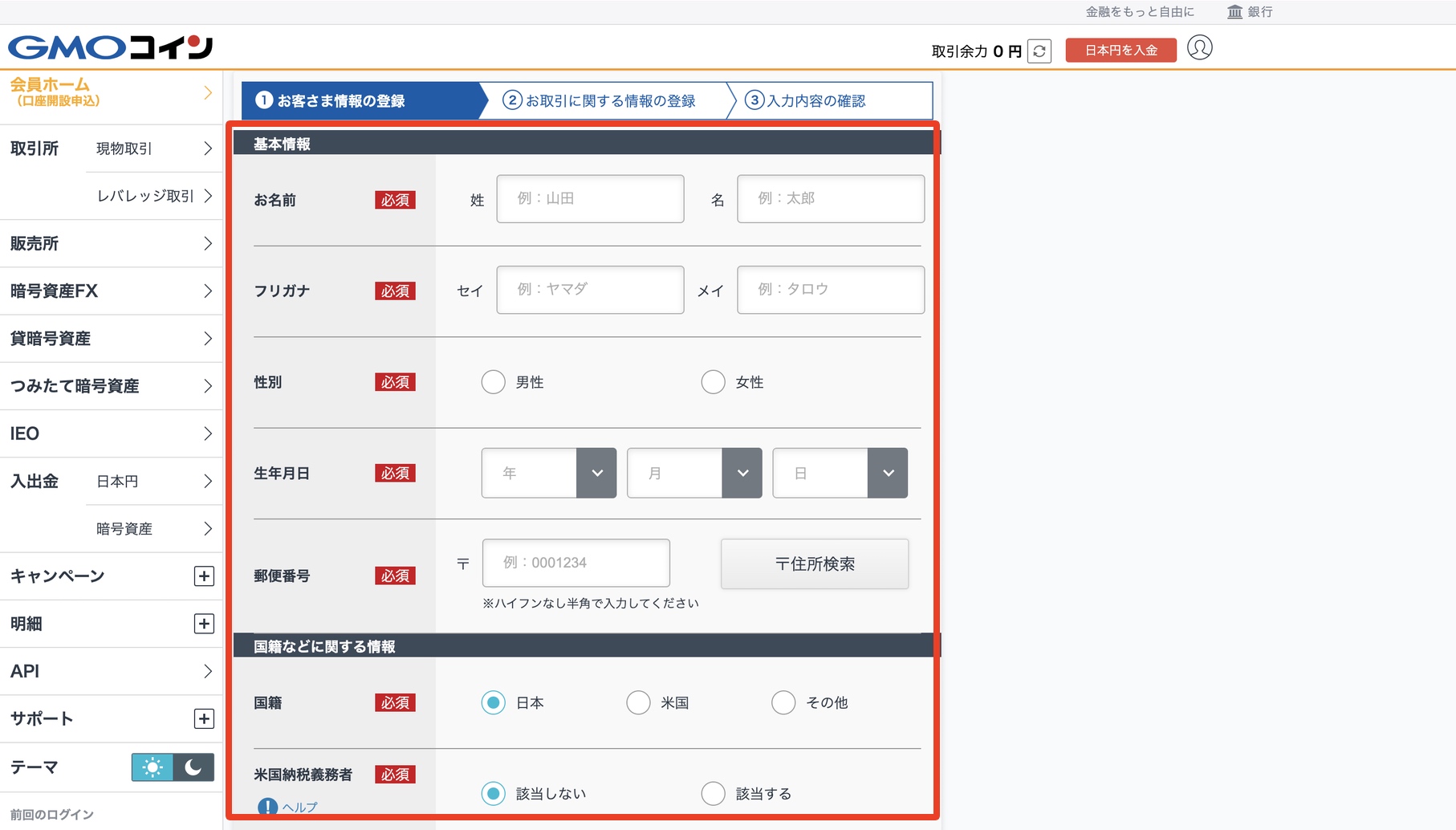Open 販売所 in the sidebar
The width and height of the screenshot is (1456, 830).
pyautogui.click(x=111, y=243)
